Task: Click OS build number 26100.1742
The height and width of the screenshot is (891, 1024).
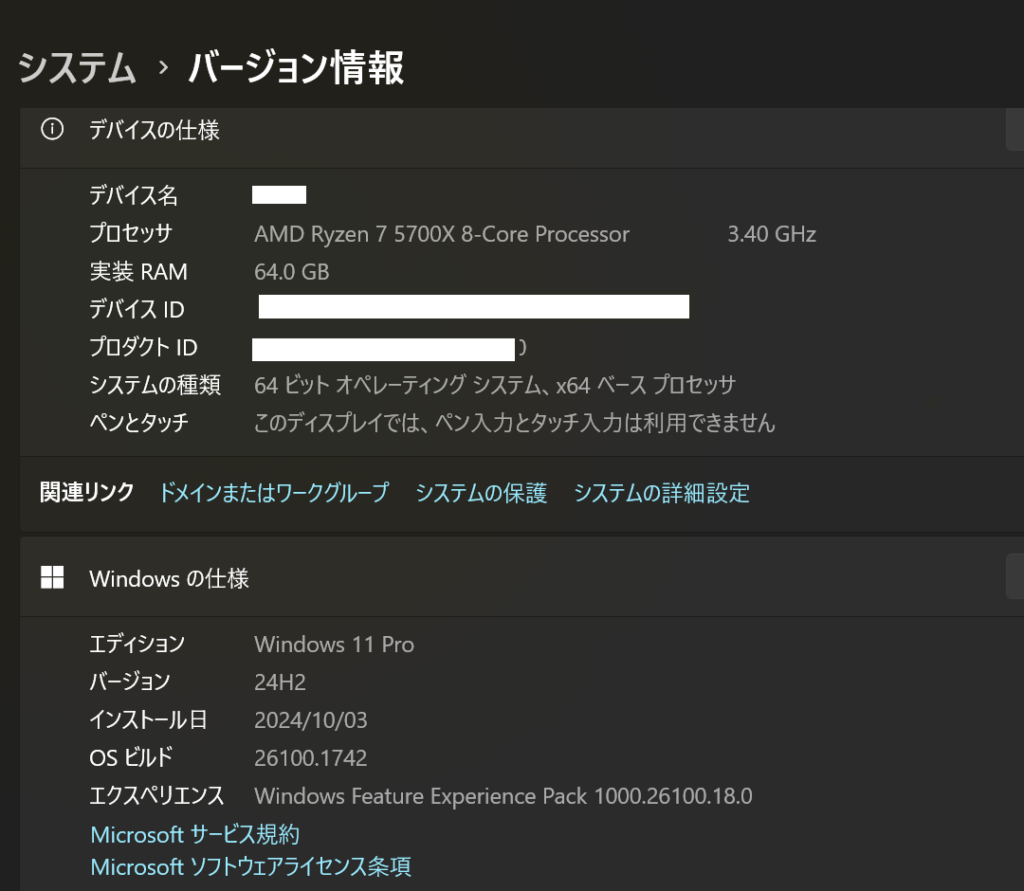Action: (311, 758)
